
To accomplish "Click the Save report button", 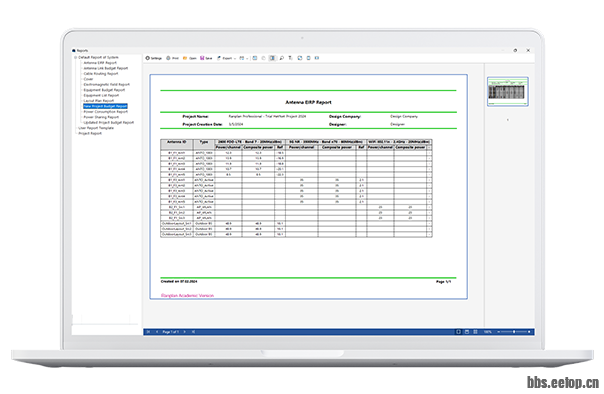I will [206, 58].
